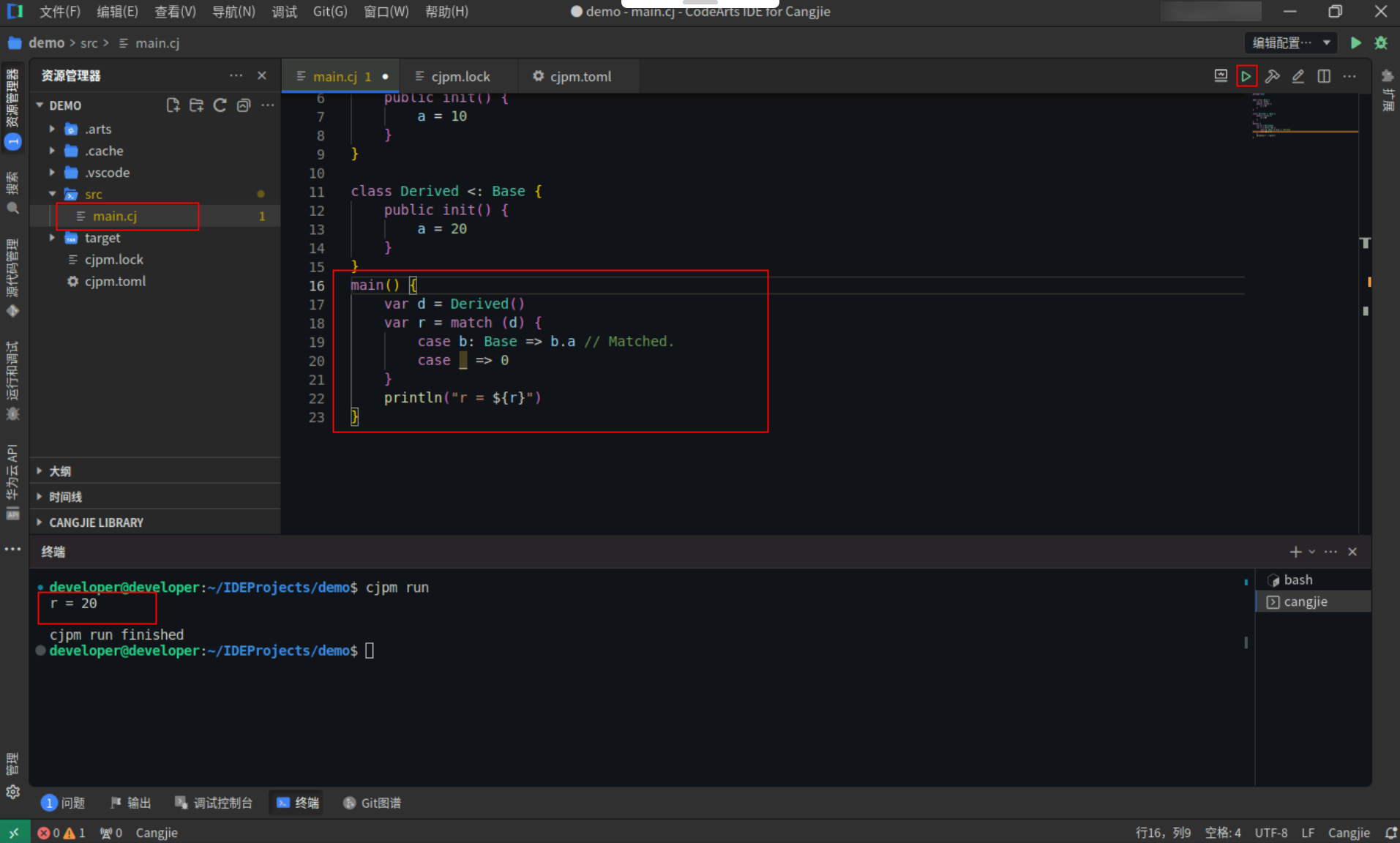Run the project with green play button
The width and height of the screenshot is (1400, 843).
click(1355, 43)
